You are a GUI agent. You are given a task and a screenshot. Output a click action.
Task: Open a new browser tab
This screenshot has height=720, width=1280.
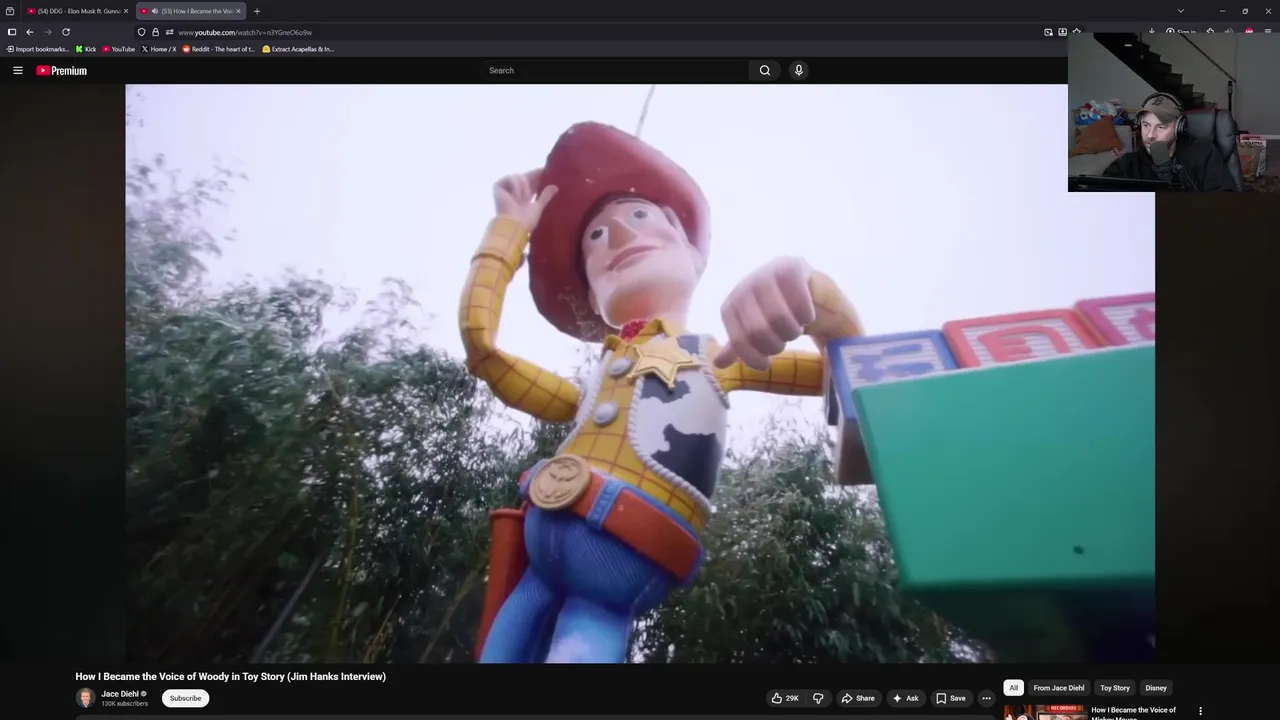click(x=257, y=11)
